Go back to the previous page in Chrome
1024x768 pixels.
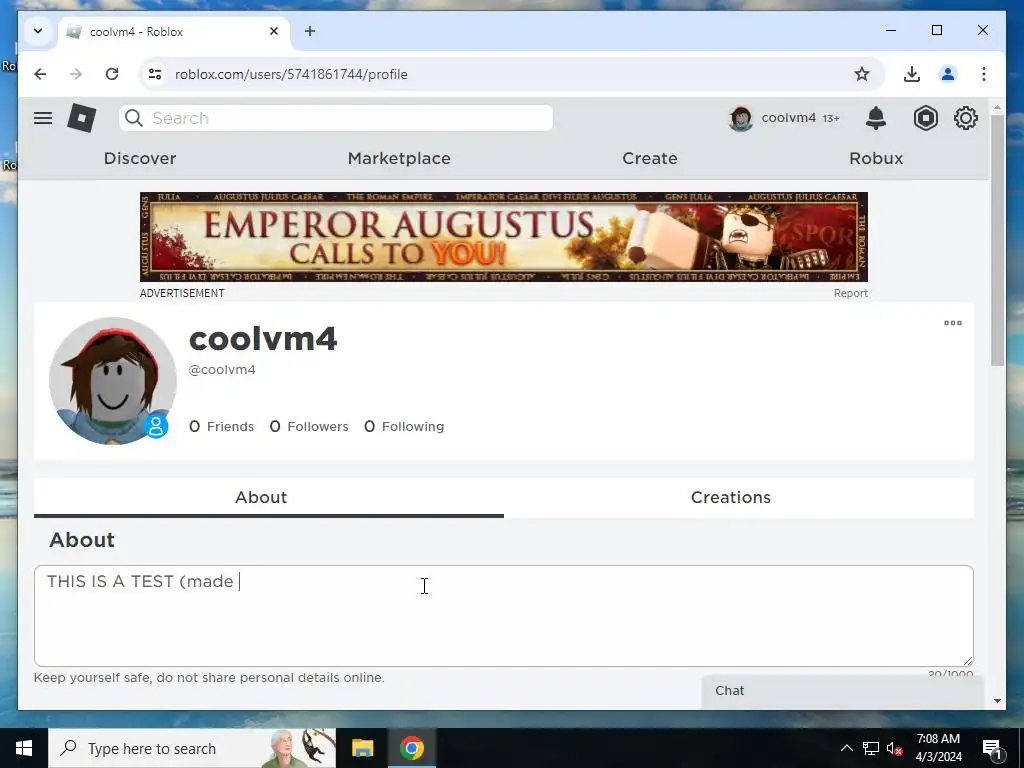[x=40, y=74]
